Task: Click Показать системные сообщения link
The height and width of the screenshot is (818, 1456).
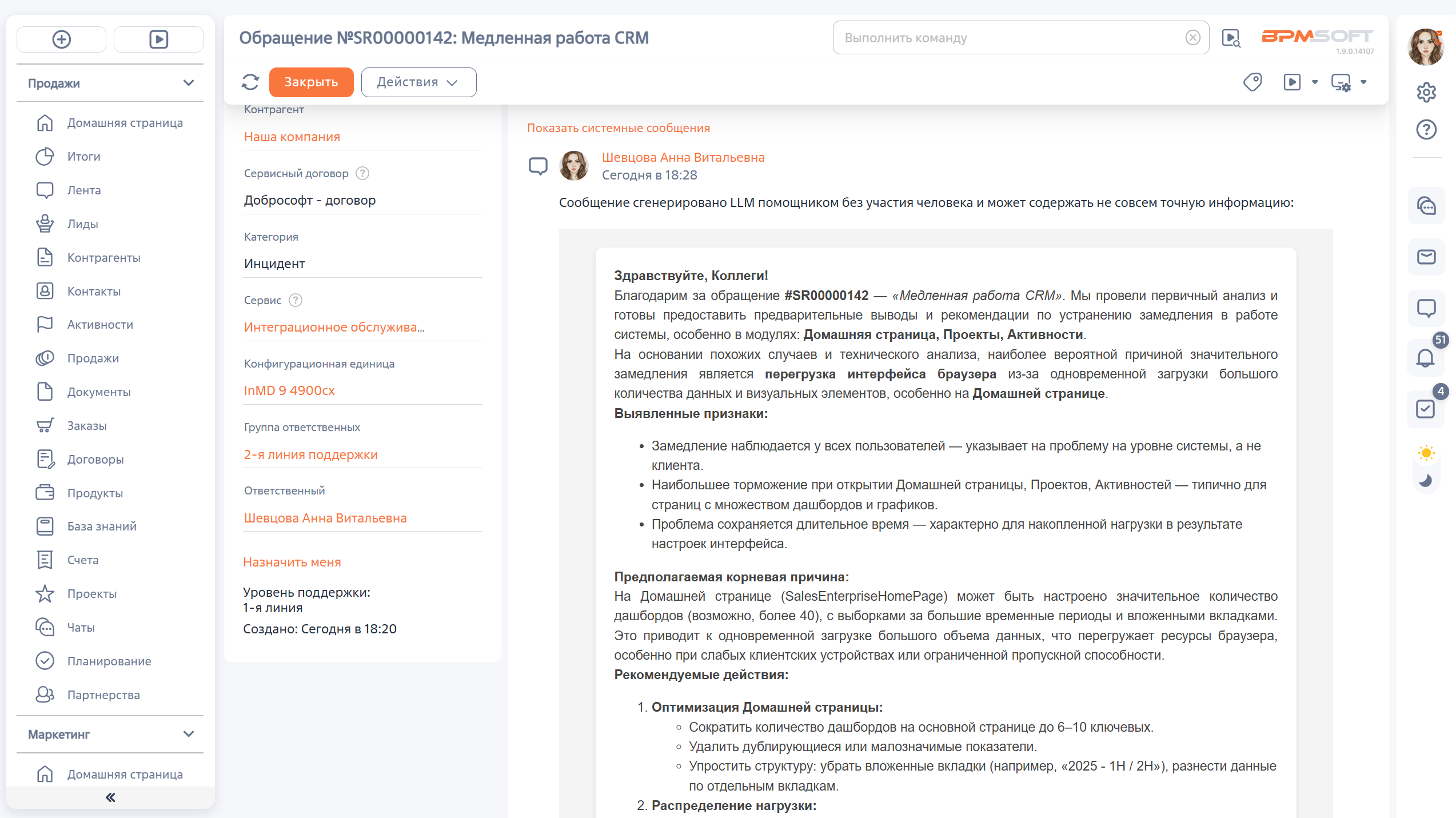Action: click(x=619, y=128)
